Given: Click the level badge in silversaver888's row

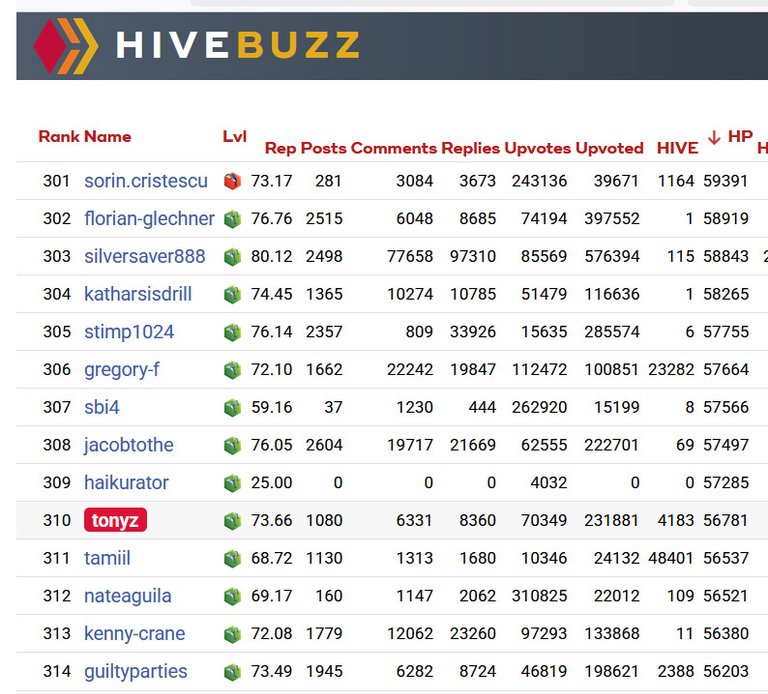Looking at the screenshot, I should pos(232,257).
